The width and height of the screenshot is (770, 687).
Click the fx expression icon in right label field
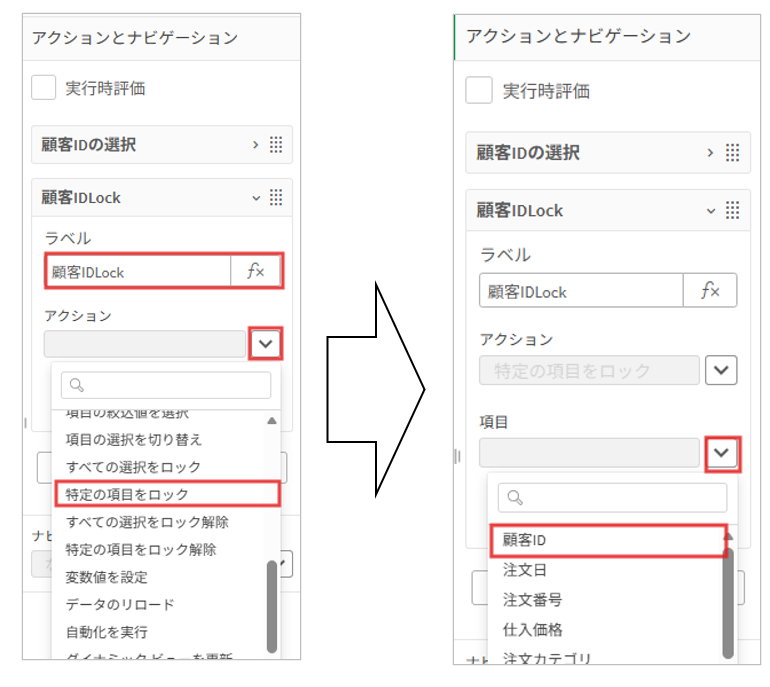point(710,291)
